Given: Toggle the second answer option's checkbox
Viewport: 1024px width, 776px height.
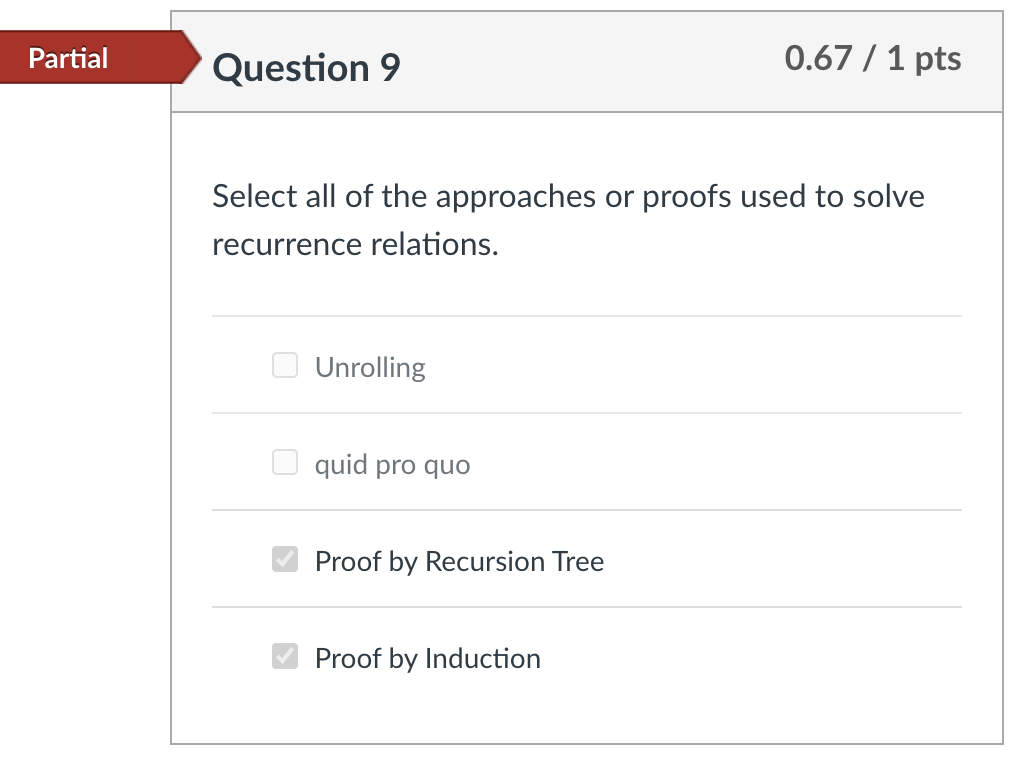Looking at the screenshot, I should pyautogui.click(x=284, y=462).
